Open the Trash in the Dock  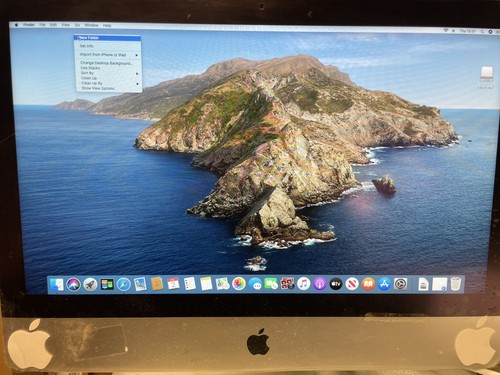pyautogui.click(x=456, y=284)
